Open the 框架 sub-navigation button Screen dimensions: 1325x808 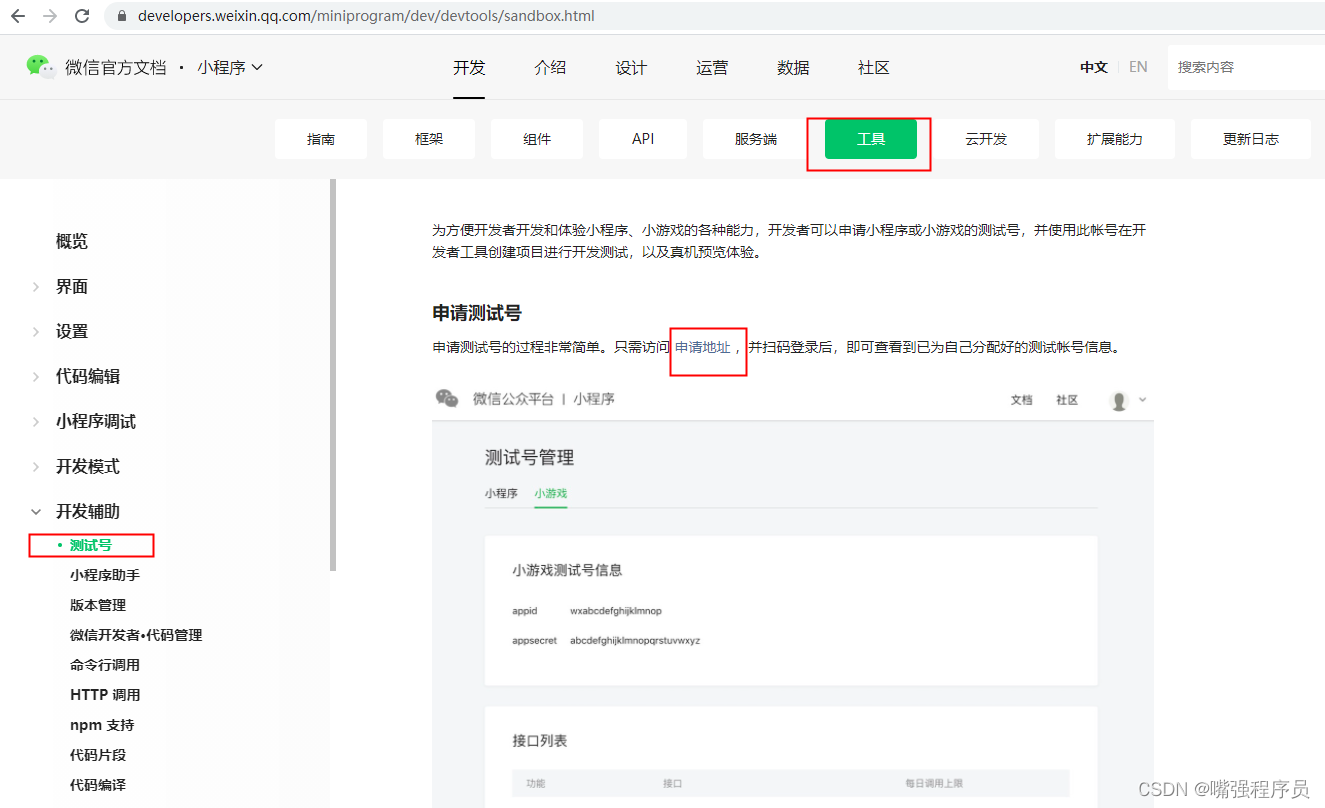click(429, 139)
